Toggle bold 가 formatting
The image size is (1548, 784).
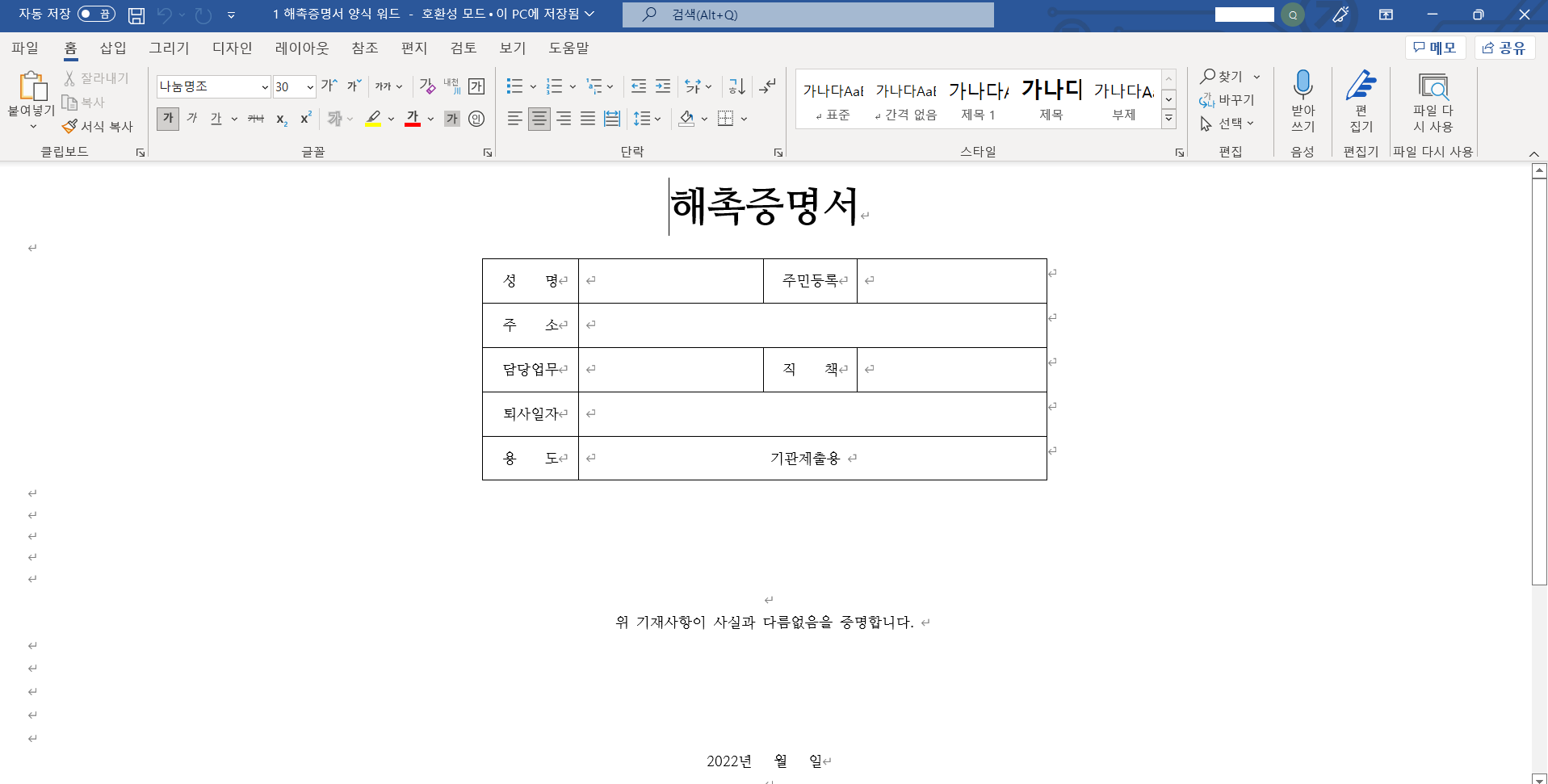[x=168, y=119]
